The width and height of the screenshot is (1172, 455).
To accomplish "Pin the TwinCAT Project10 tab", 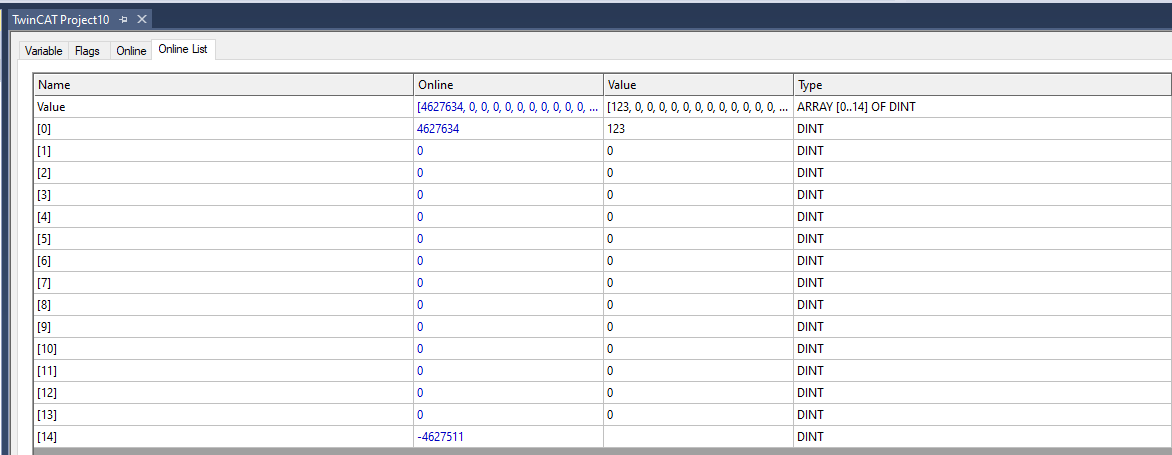I will coord(124,19).
